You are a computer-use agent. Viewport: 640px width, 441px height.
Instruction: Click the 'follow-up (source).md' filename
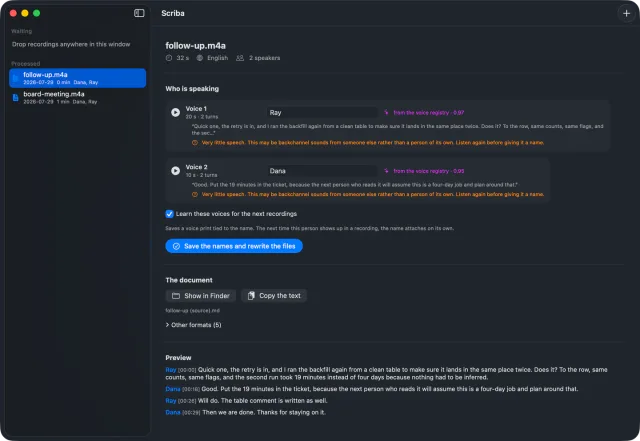[192, 311]
